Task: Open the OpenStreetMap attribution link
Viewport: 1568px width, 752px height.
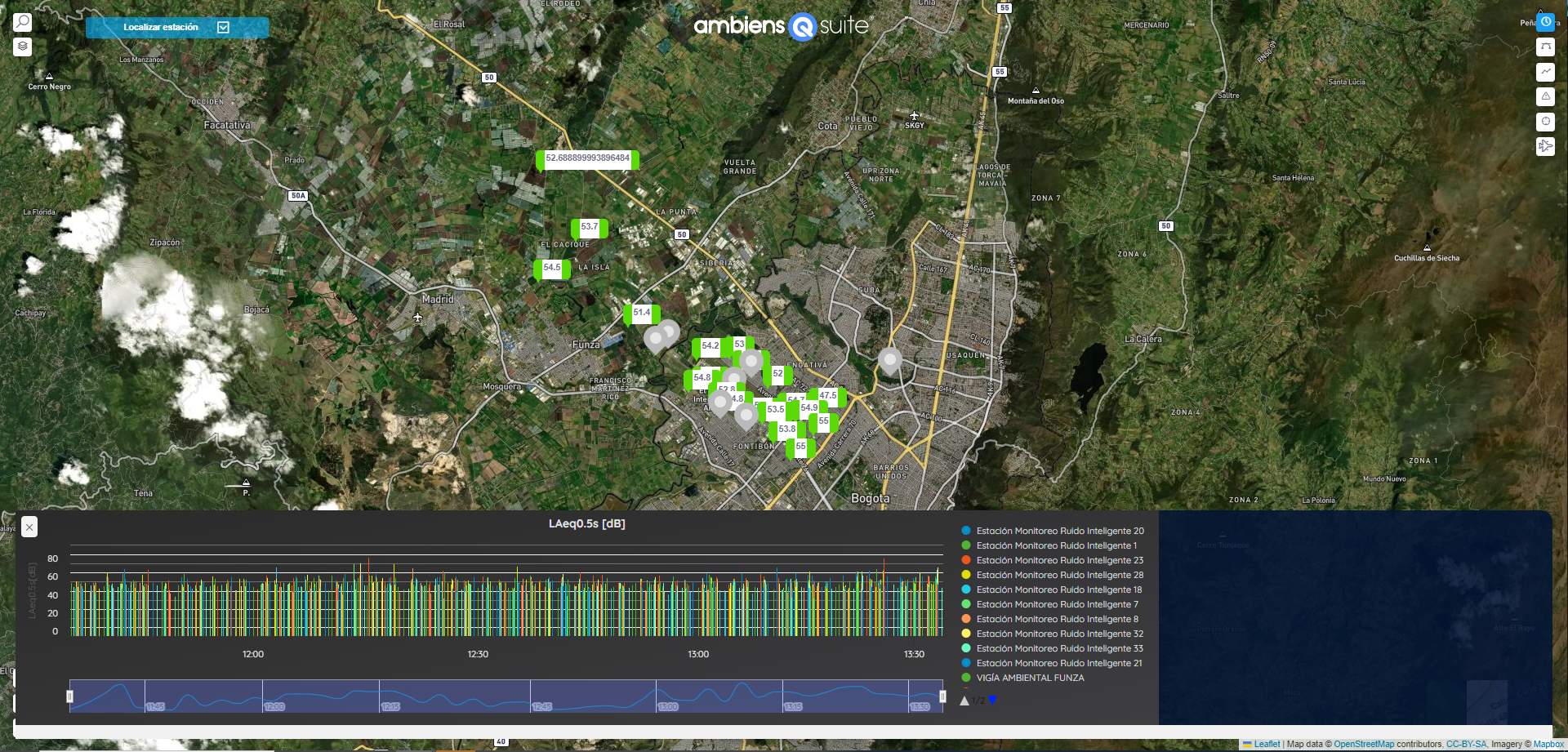Action: (x=1364, y=745)
